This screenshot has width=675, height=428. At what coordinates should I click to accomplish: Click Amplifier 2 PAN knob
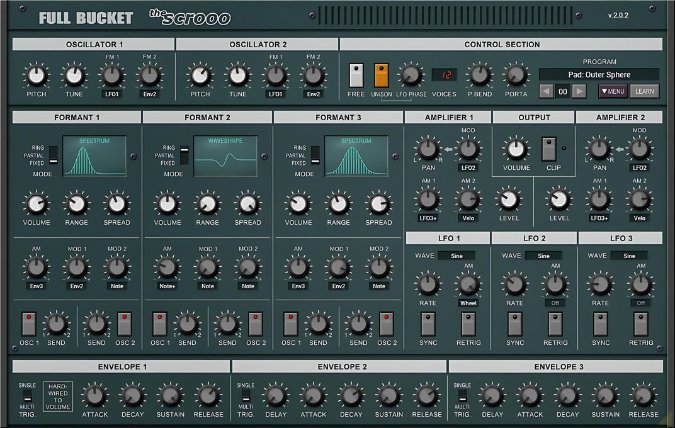[x=599, y=149]
